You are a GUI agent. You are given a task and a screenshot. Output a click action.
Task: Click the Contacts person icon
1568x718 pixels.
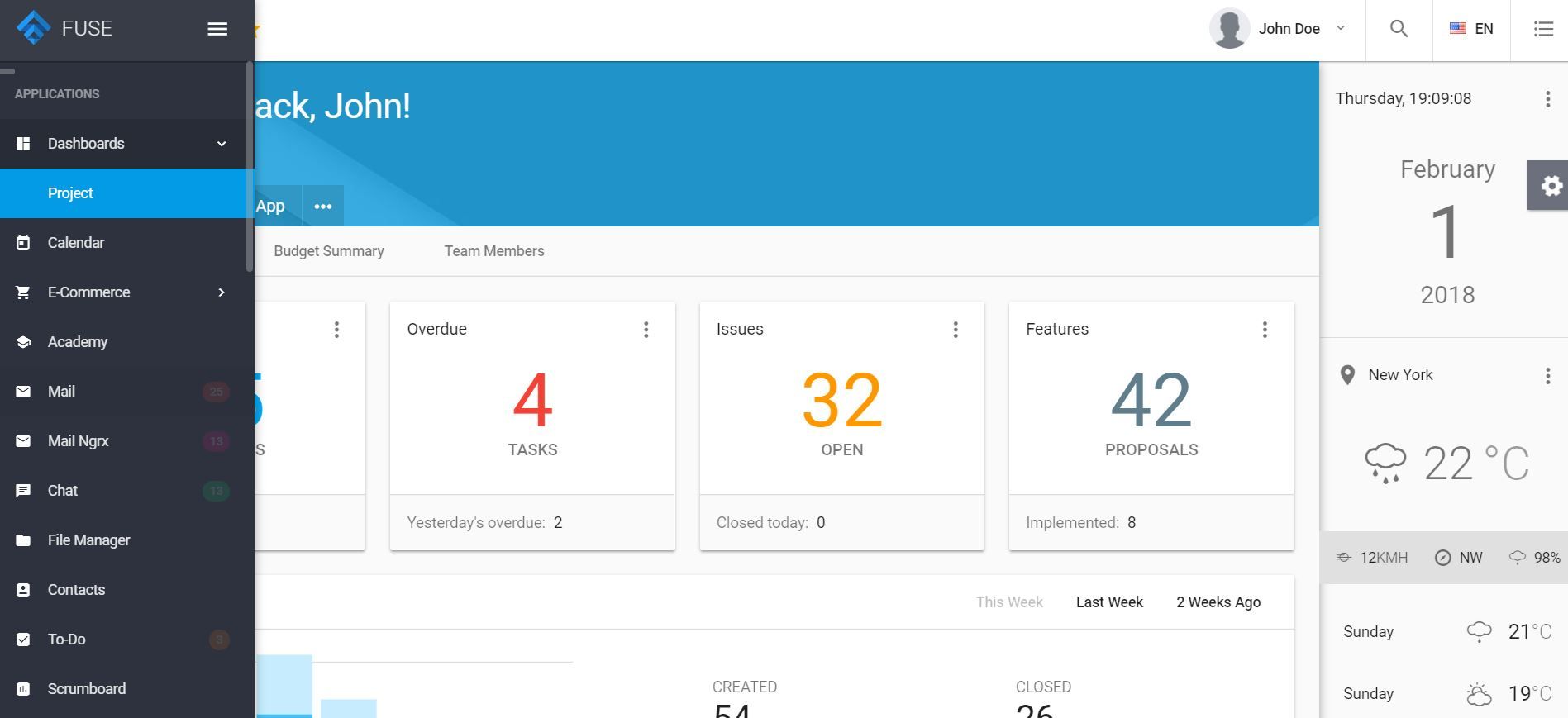[23, 590]
